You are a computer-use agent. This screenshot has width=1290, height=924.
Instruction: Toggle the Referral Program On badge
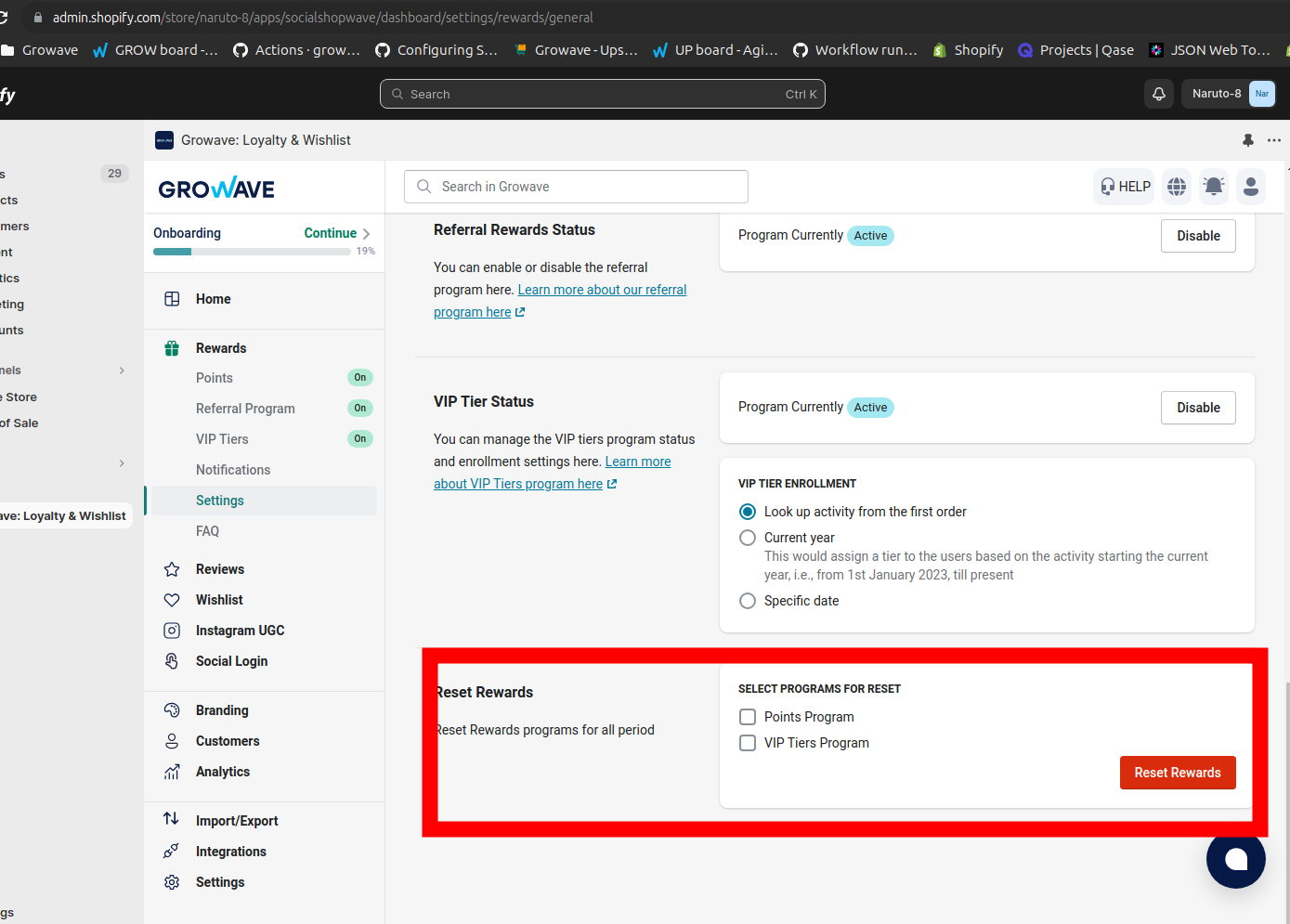point(360,409)
